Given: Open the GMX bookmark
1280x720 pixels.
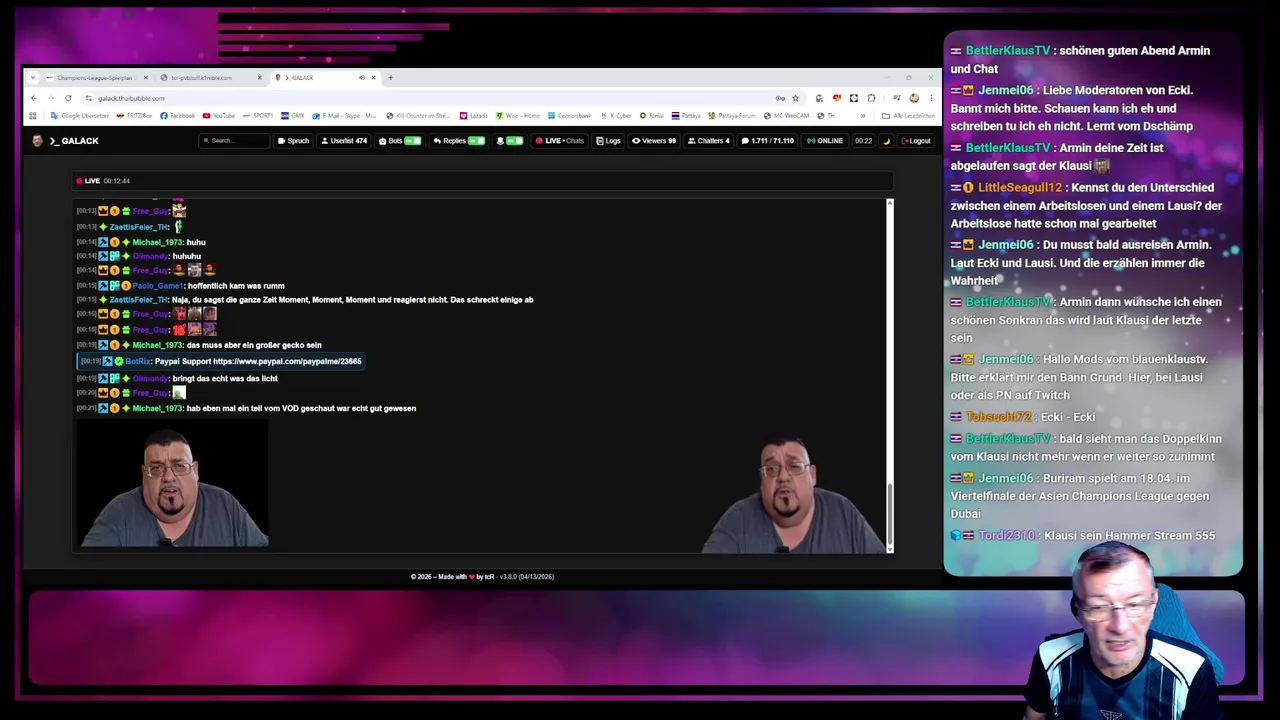Looking at the screenshot, I should (293, 116).
